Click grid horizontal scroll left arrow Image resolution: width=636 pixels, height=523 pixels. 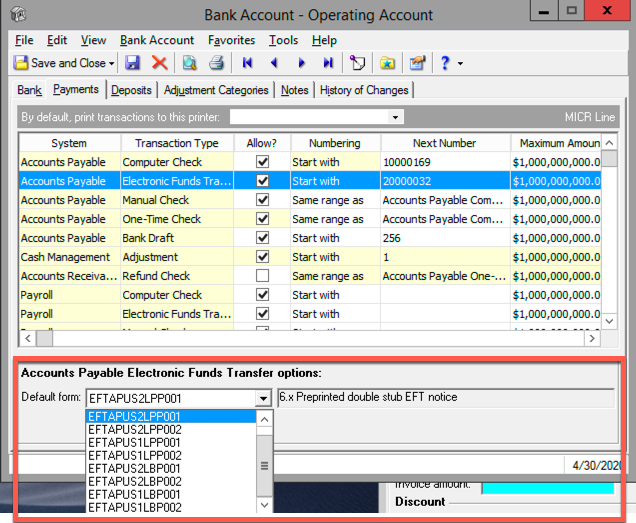click(28, 338)
